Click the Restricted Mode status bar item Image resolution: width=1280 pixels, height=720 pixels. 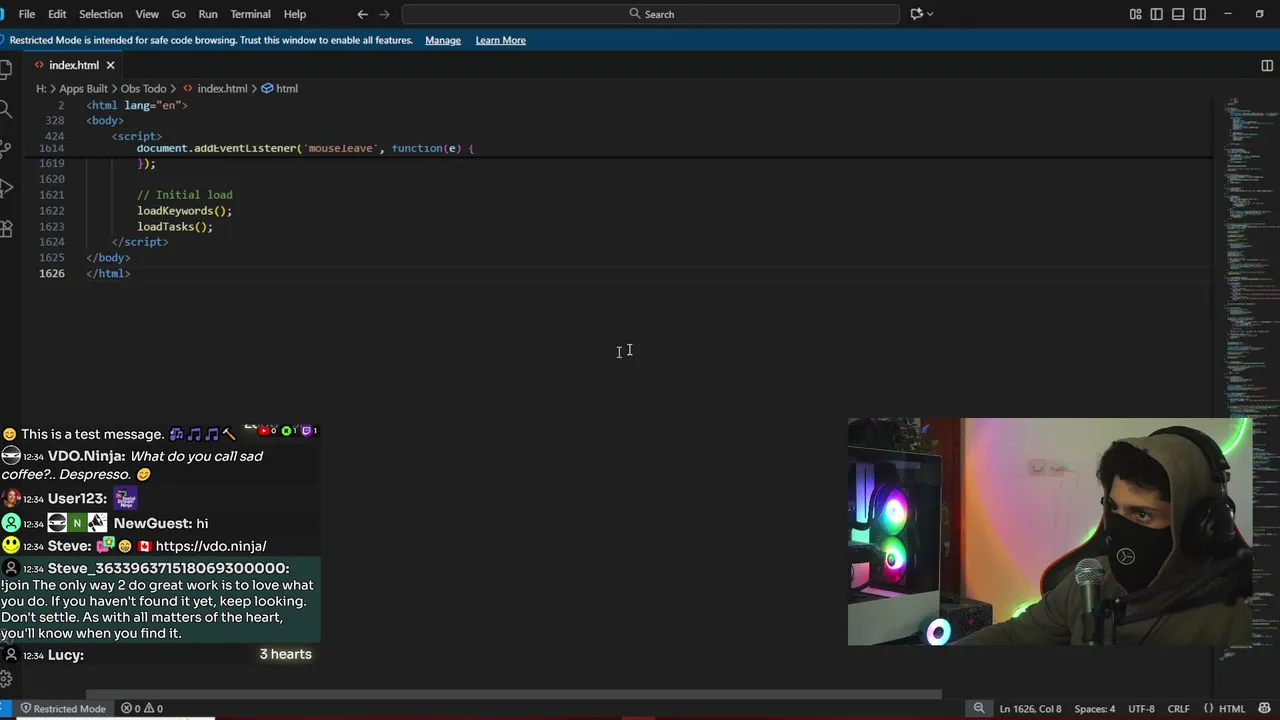62,708
